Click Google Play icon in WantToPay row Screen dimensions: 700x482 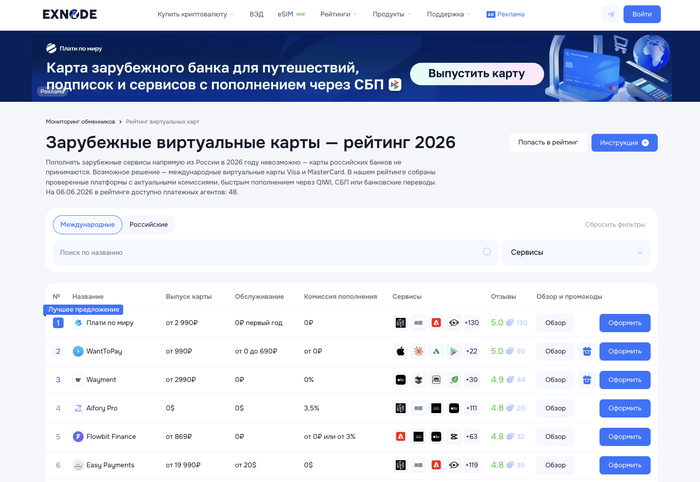coord(454,351)
